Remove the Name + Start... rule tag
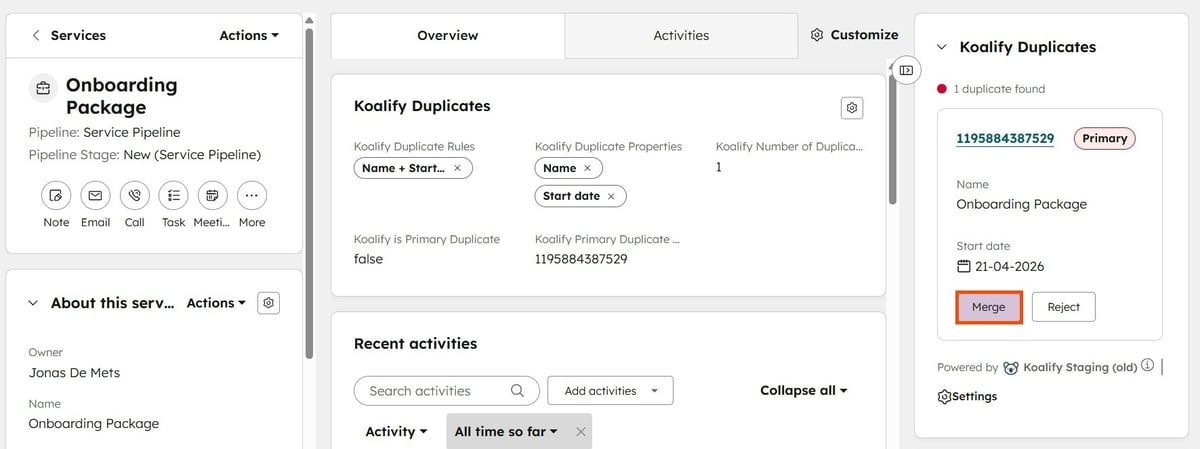The image size is (1200, 449). tap(457, 168)
